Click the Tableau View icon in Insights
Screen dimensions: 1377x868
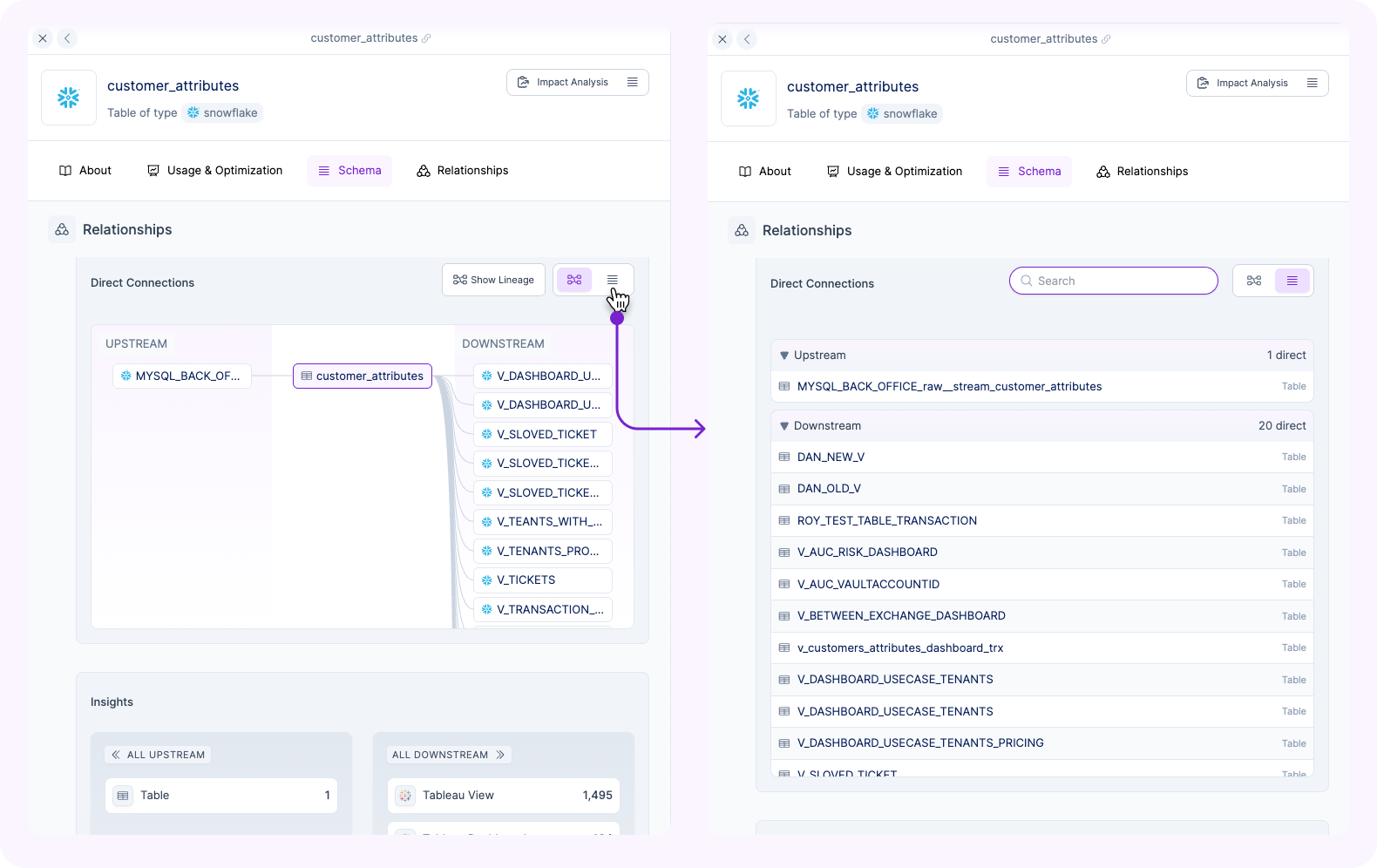pos(405,795)
